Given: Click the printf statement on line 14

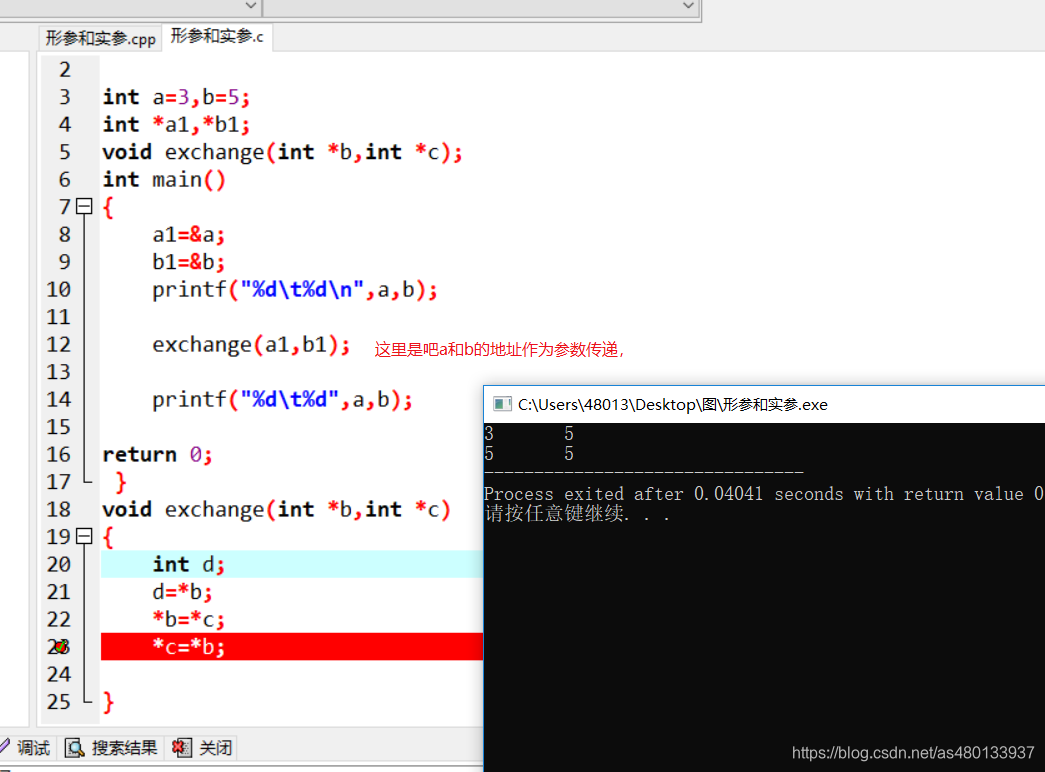Looking at the screenshot, I should tap(283, 400).
